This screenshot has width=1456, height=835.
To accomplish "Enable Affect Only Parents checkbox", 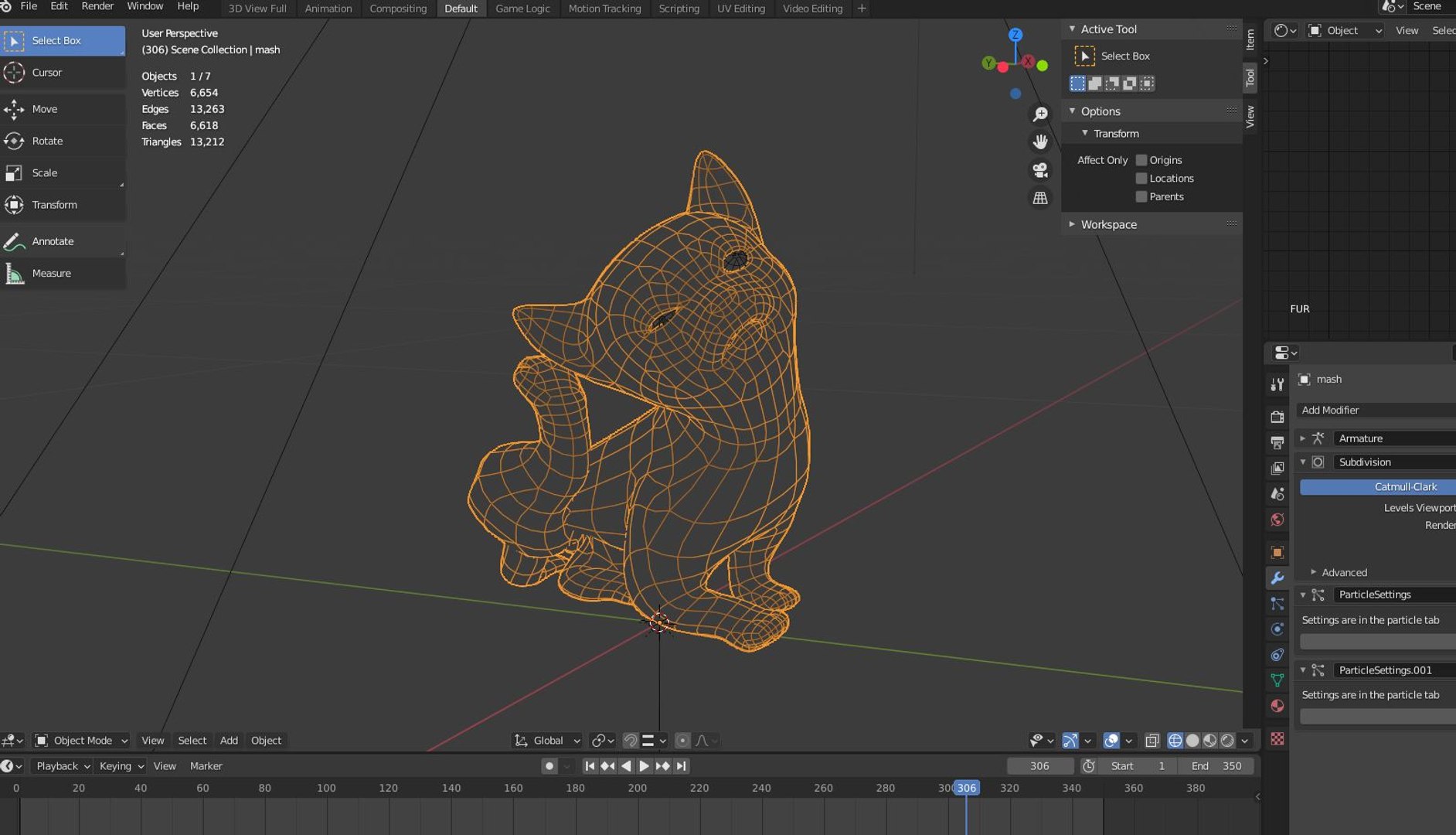I will [x=1141, y=197].
